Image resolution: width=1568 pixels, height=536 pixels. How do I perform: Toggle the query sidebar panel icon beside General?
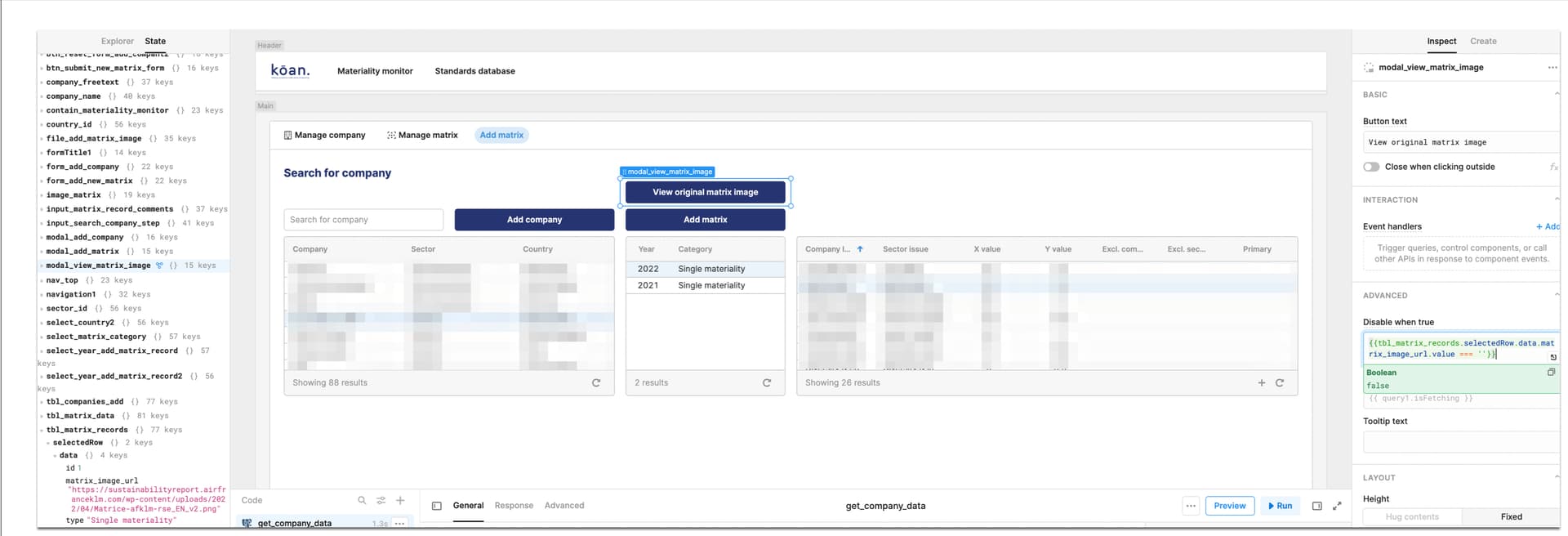pyautogui.click(x=437, y=506)
